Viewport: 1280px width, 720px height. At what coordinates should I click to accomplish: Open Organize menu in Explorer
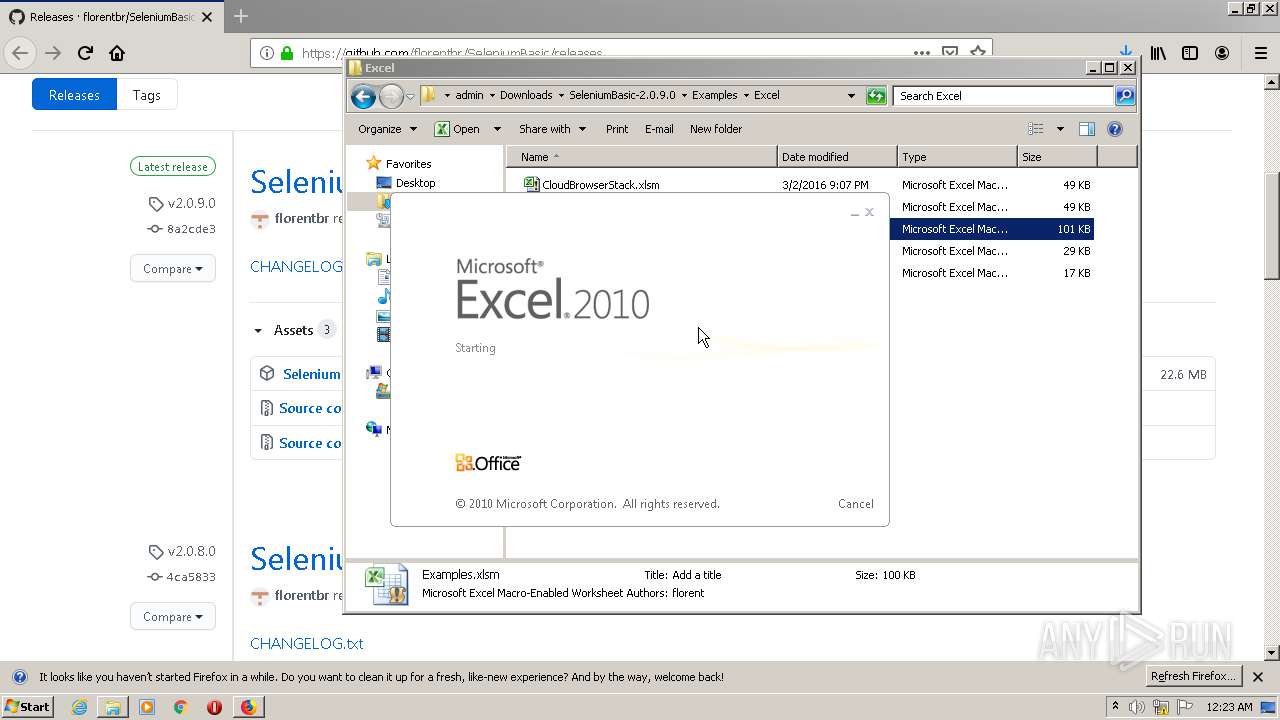(387, 129)
